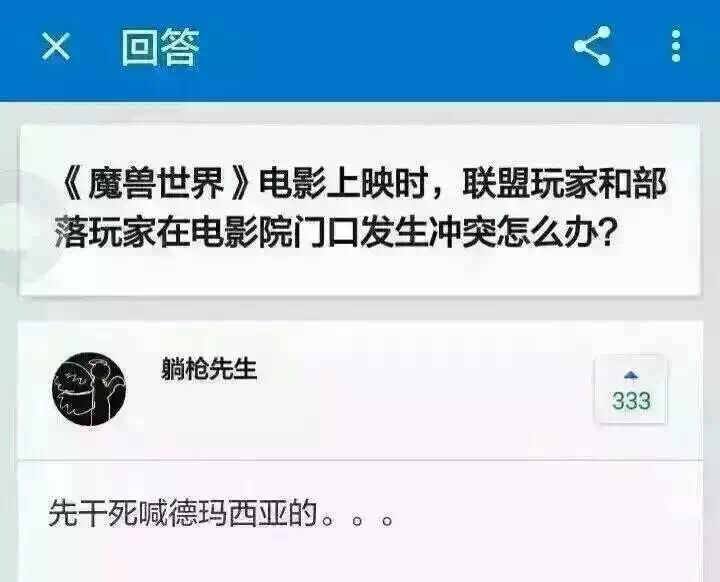Tap the 333 vote count number
Screen dimensions: 720x582
(631, 401)
